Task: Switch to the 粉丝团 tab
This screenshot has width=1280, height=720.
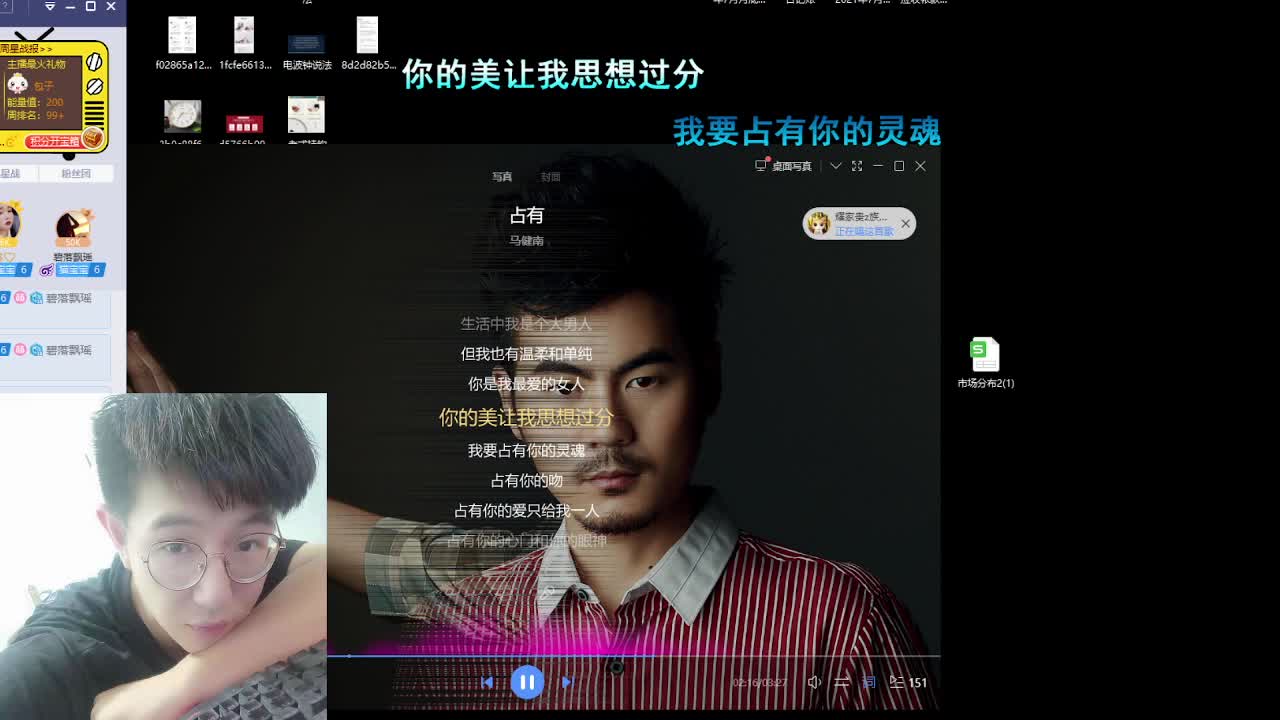Action: click(76, 174)
